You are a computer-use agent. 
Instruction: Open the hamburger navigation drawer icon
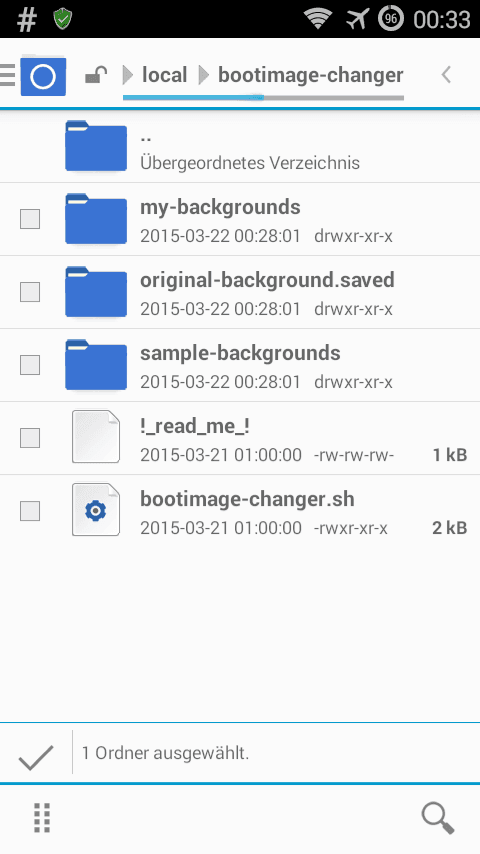click(x=8, y=75)
